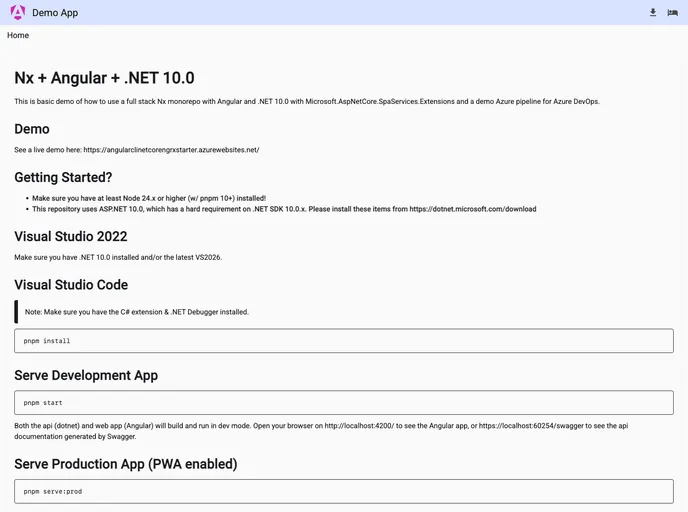Click the basic demo description paragraph
Image resolution: width=688 pixels, height=512 pixels.
tap(307, 101)
